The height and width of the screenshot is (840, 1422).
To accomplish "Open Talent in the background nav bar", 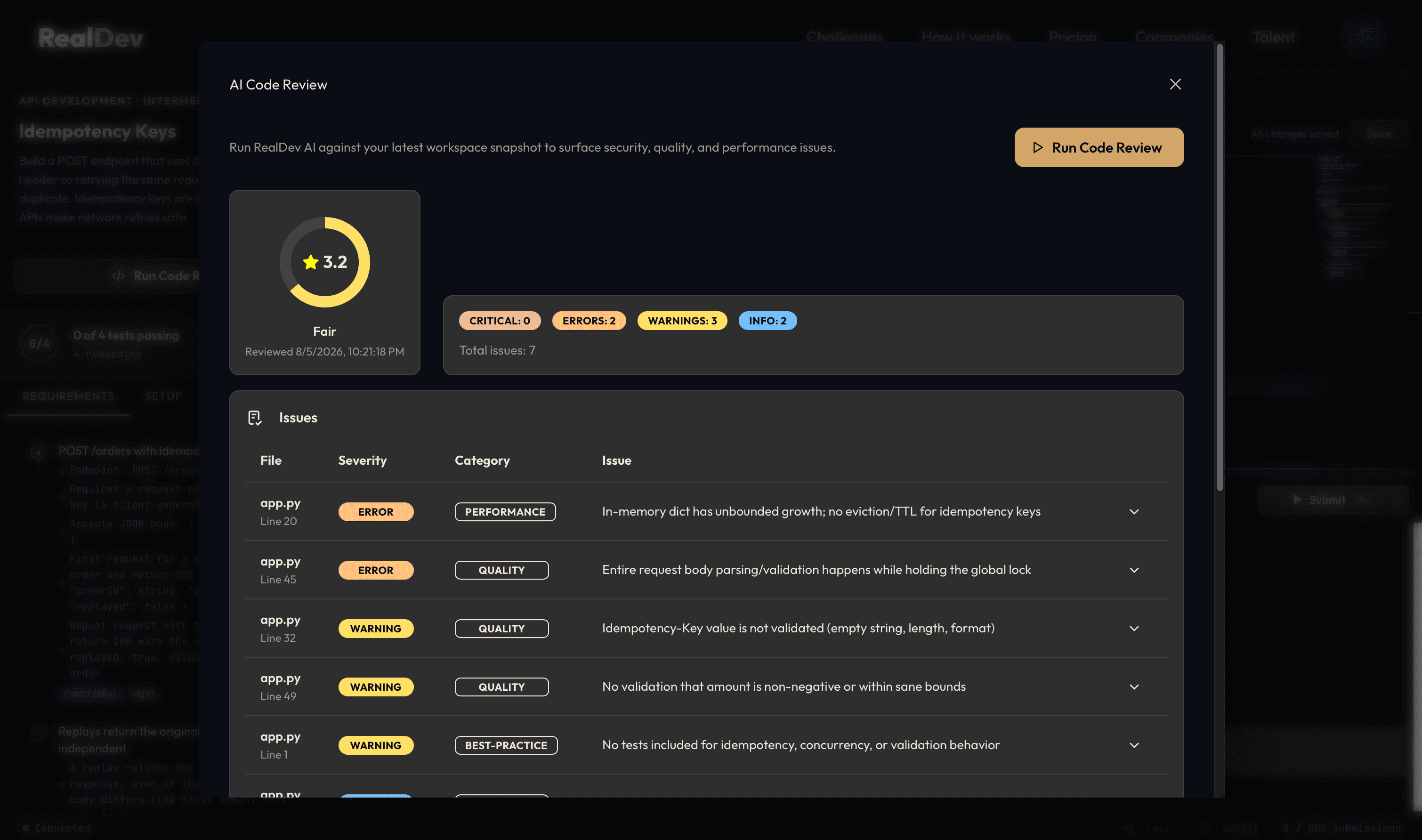I will 1274,37.
